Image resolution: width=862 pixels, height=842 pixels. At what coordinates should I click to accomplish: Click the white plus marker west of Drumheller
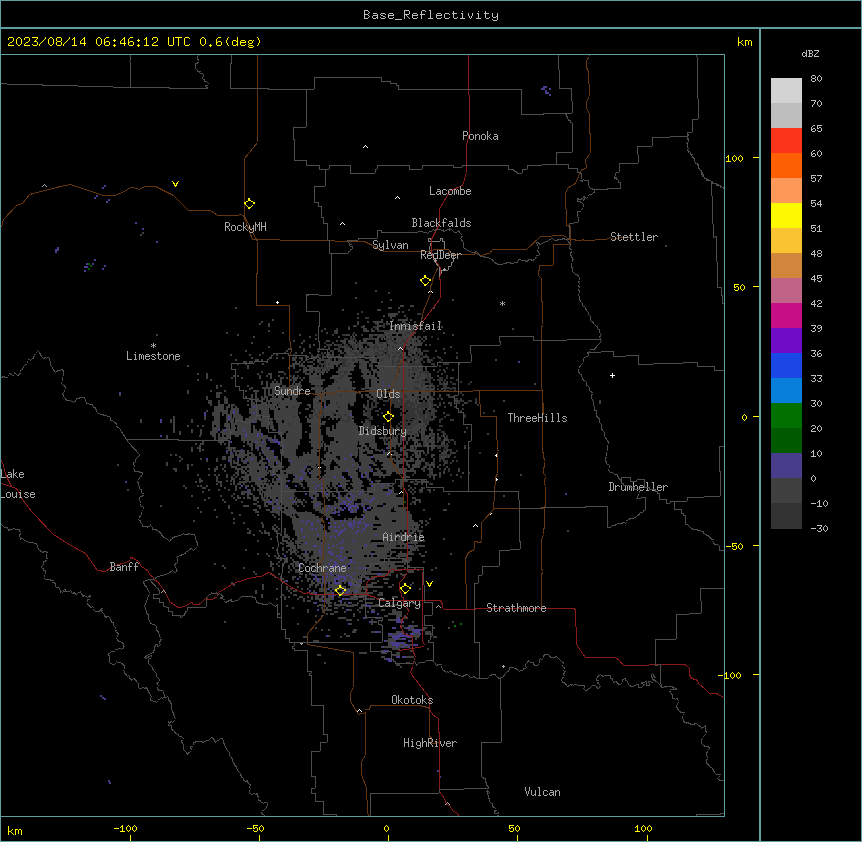pos(612,375)
